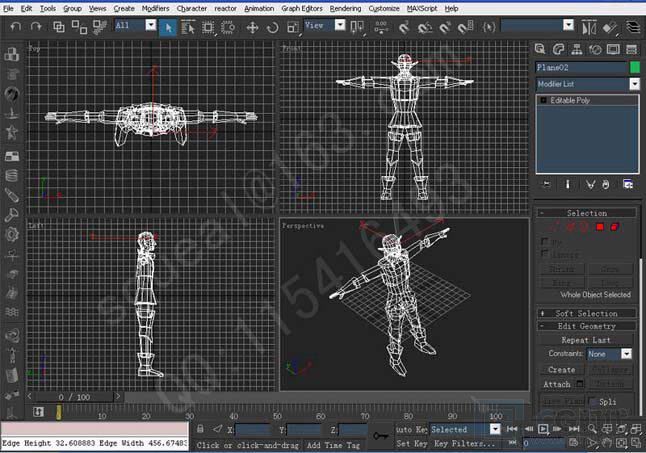
Task: Click Pin Stack icon below modifier stack
Action: (547, 184)
